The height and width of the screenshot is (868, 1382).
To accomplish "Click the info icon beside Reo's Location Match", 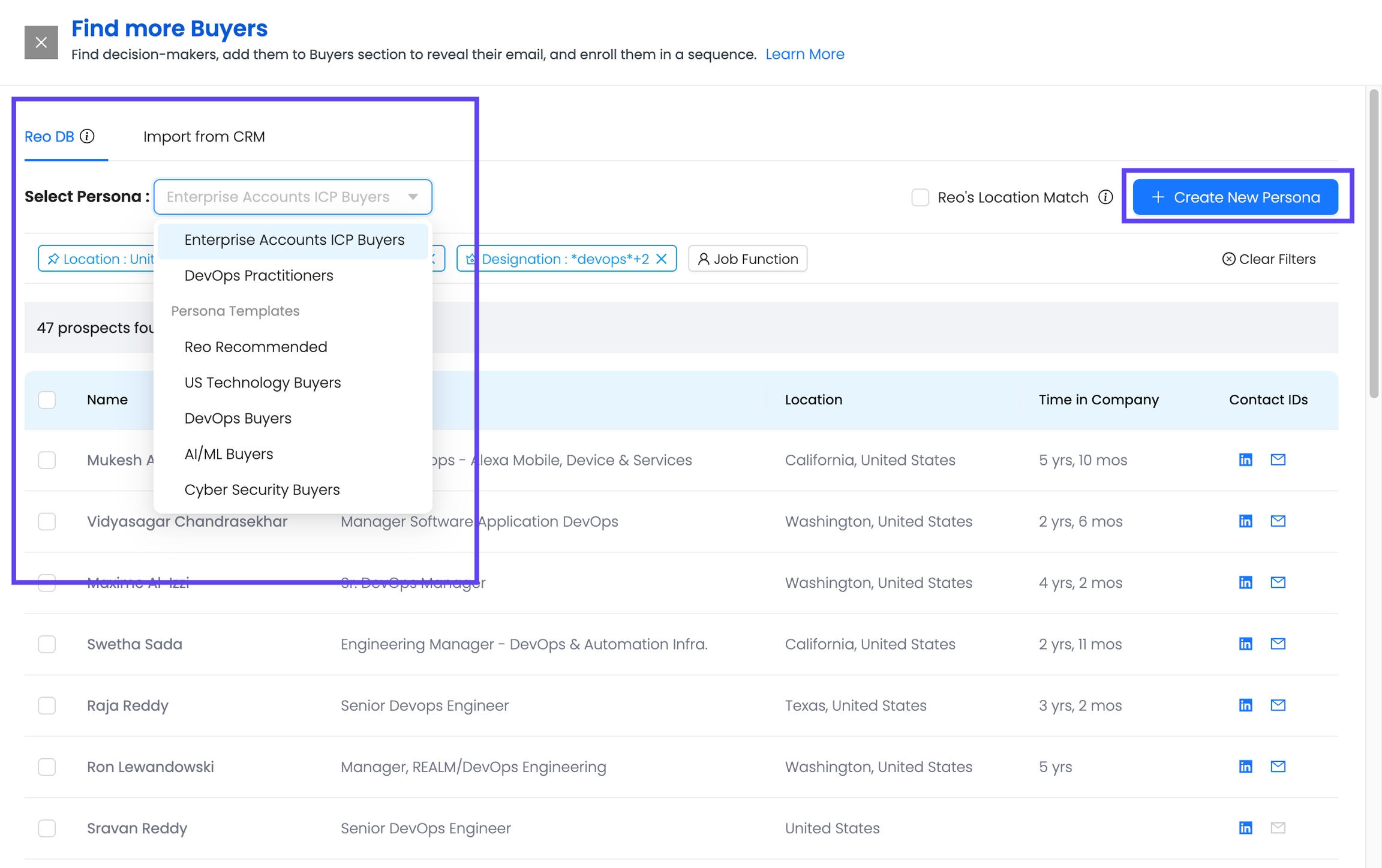I will coord(1105,197).
